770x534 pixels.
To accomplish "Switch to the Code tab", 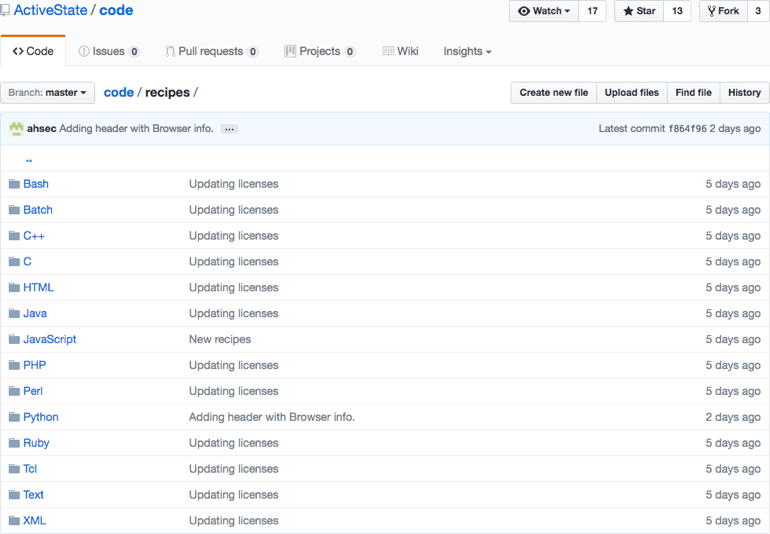I will tap(33, 51).
